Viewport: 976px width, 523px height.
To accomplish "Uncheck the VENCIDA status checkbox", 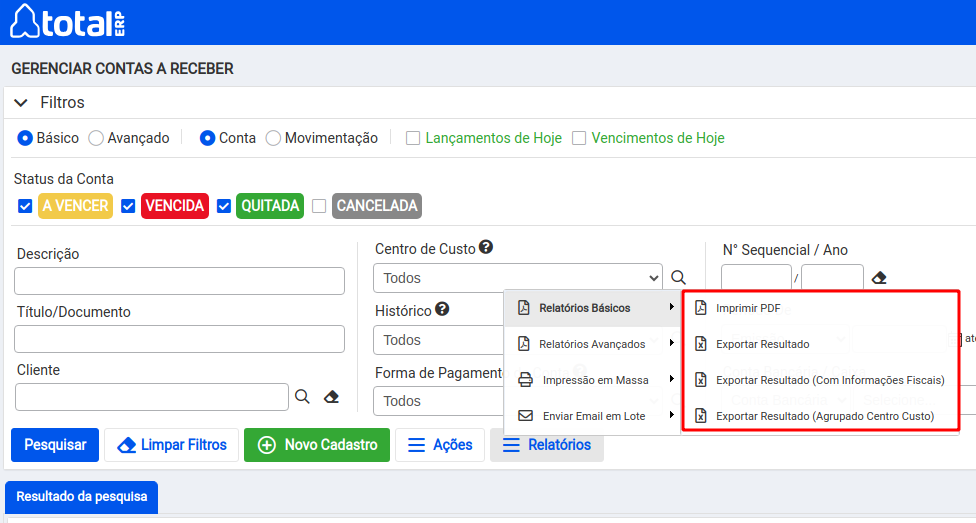I will [128, 206].
